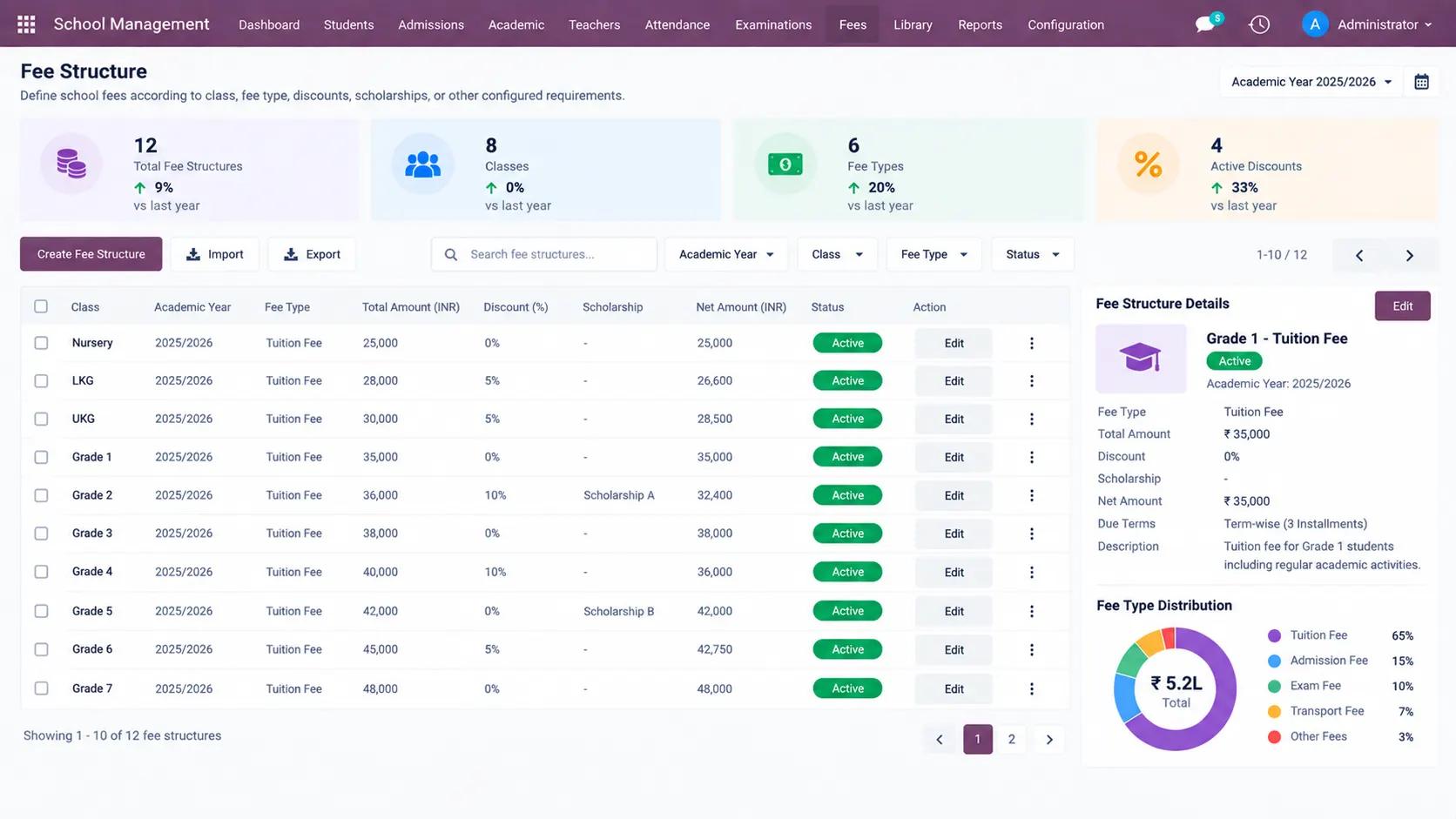The height and width of the screenshot is (819, 1456).
Task: Click the bottom pagination next arrow
Action: point(1049,739)
